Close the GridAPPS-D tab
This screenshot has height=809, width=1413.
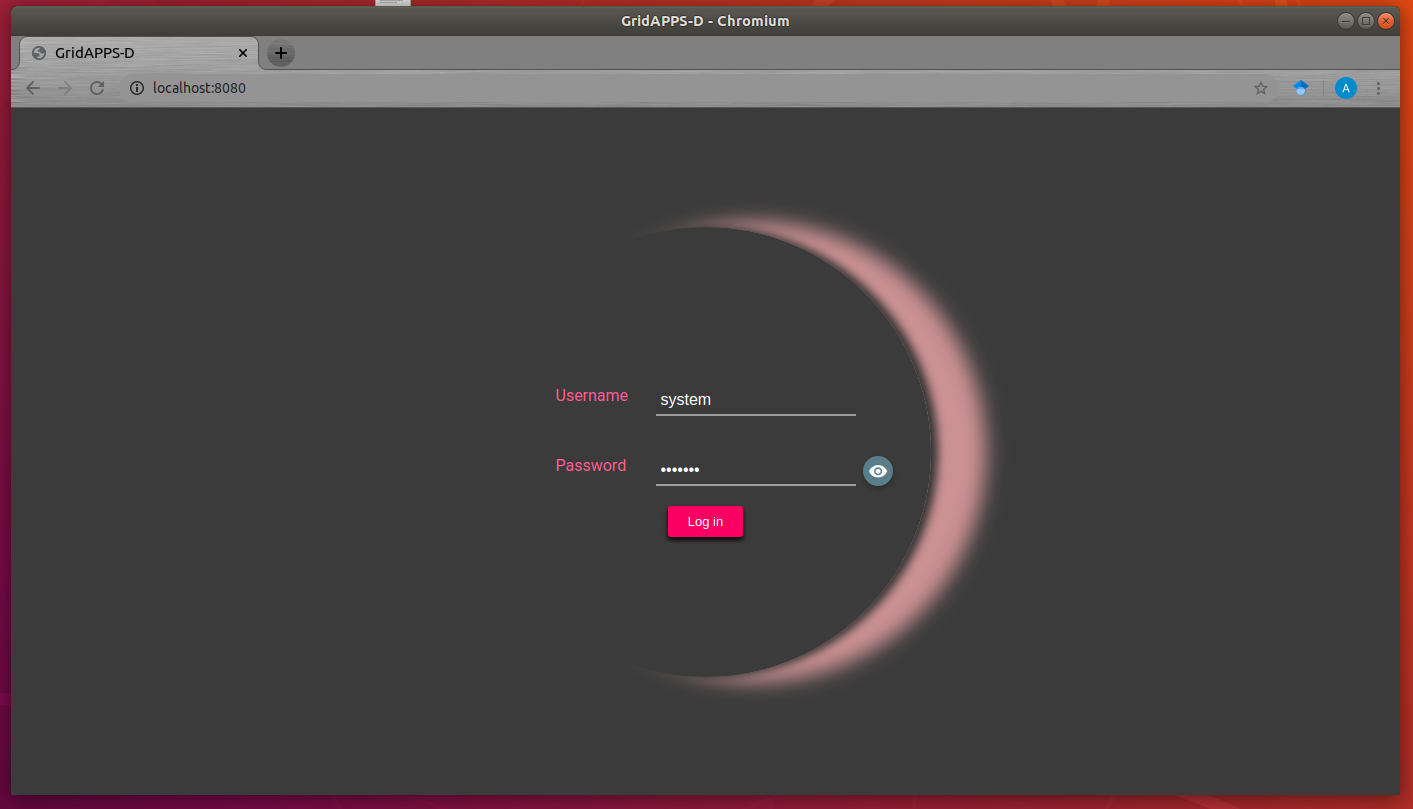[242, 53]
